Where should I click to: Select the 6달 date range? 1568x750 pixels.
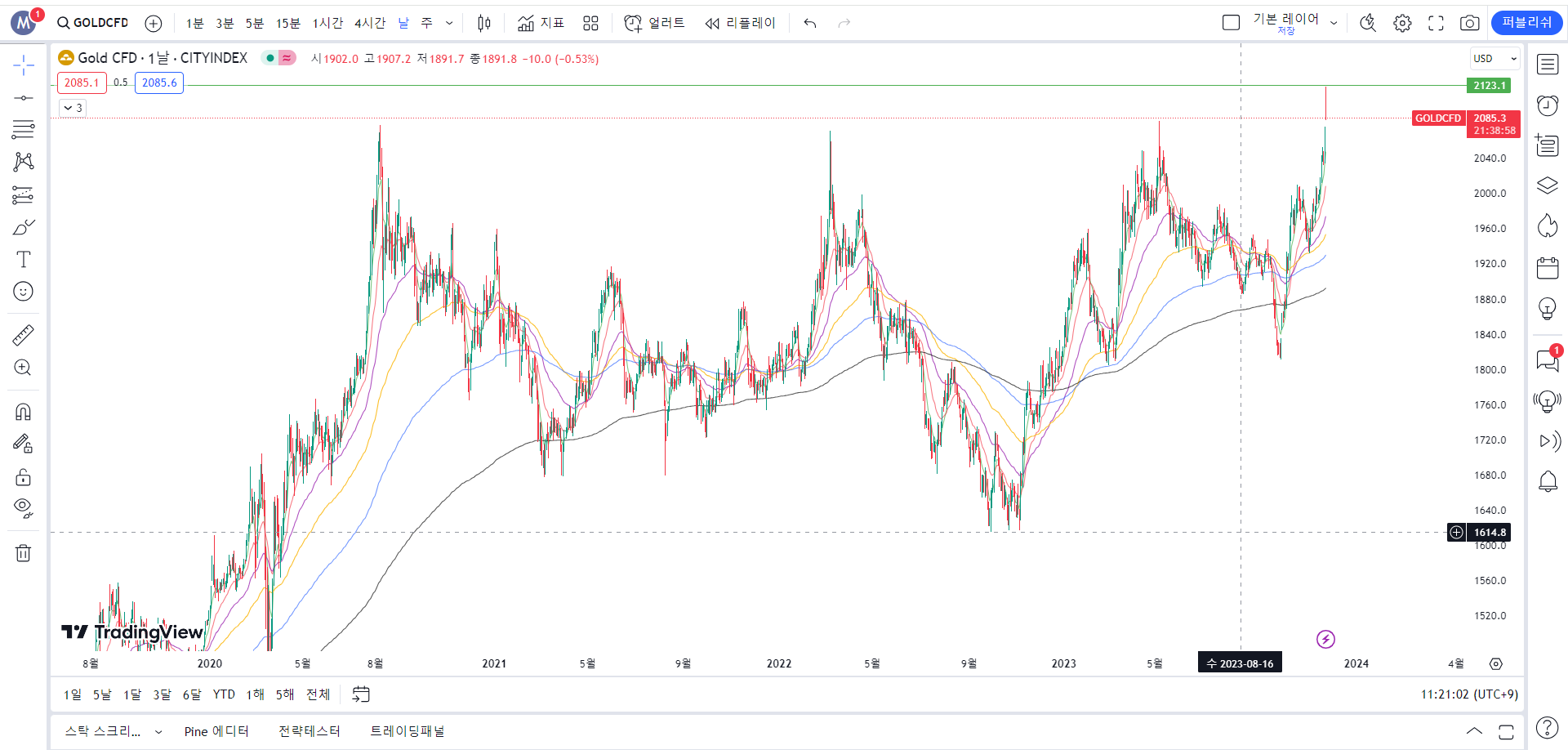click(x=192, y=694)
